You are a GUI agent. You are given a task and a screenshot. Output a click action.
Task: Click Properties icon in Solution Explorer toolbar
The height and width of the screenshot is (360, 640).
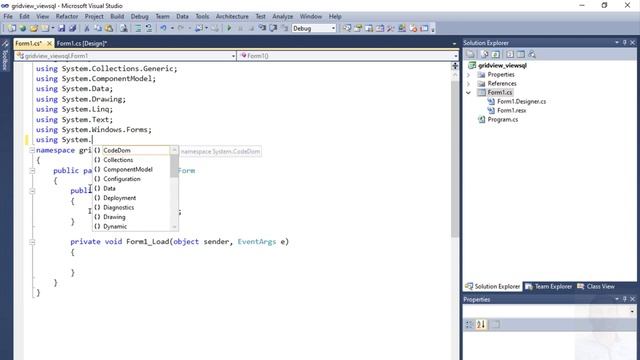coord(470,54)
